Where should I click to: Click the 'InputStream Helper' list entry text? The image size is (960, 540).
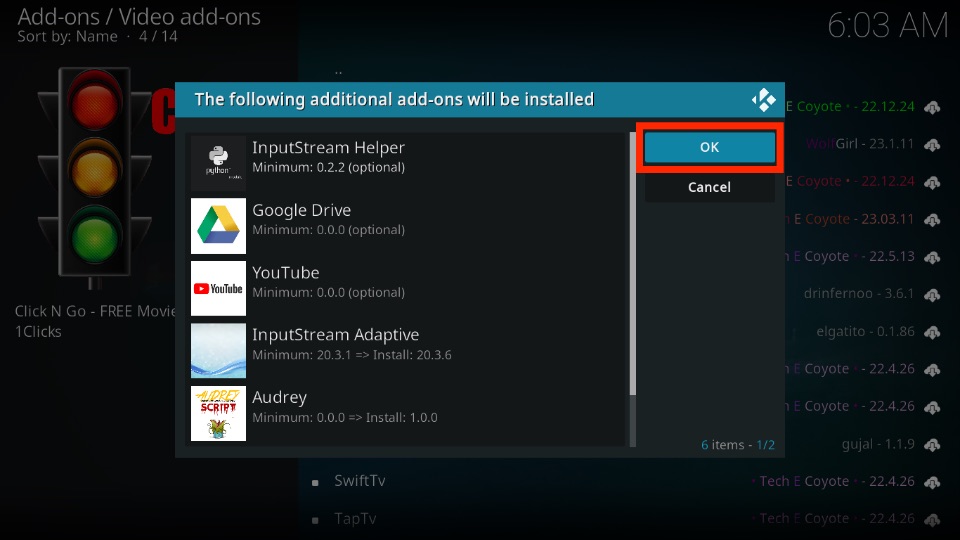pyautogui.click(x=328, y=148)
